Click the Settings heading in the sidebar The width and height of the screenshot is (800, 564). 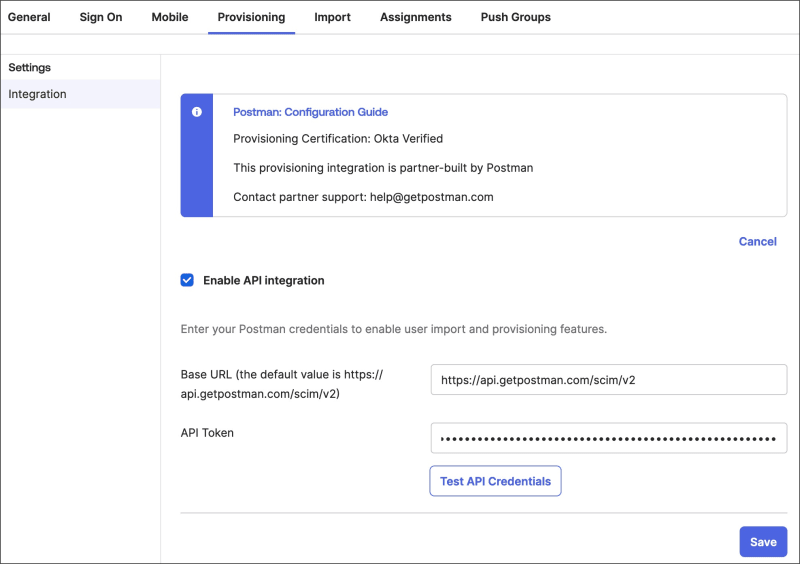pos(30,67)
